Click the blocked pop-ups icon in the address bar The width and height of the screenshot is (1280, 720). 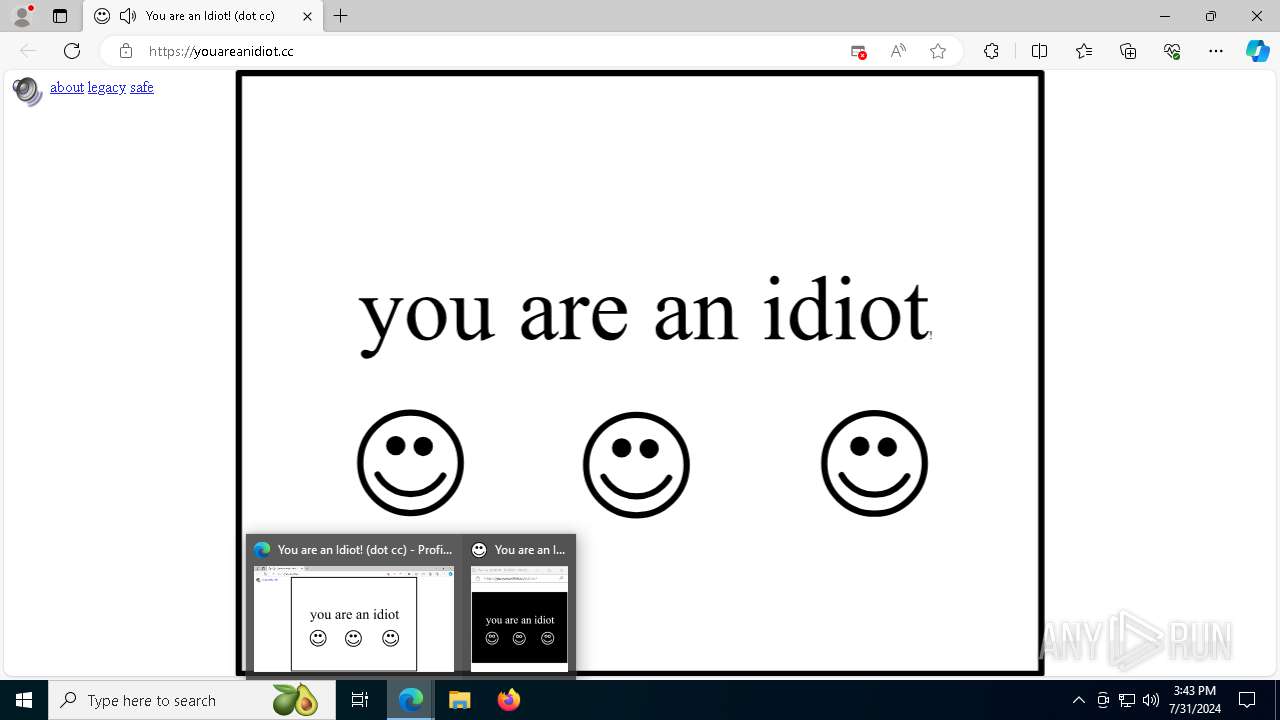click(x=858, y=52)
